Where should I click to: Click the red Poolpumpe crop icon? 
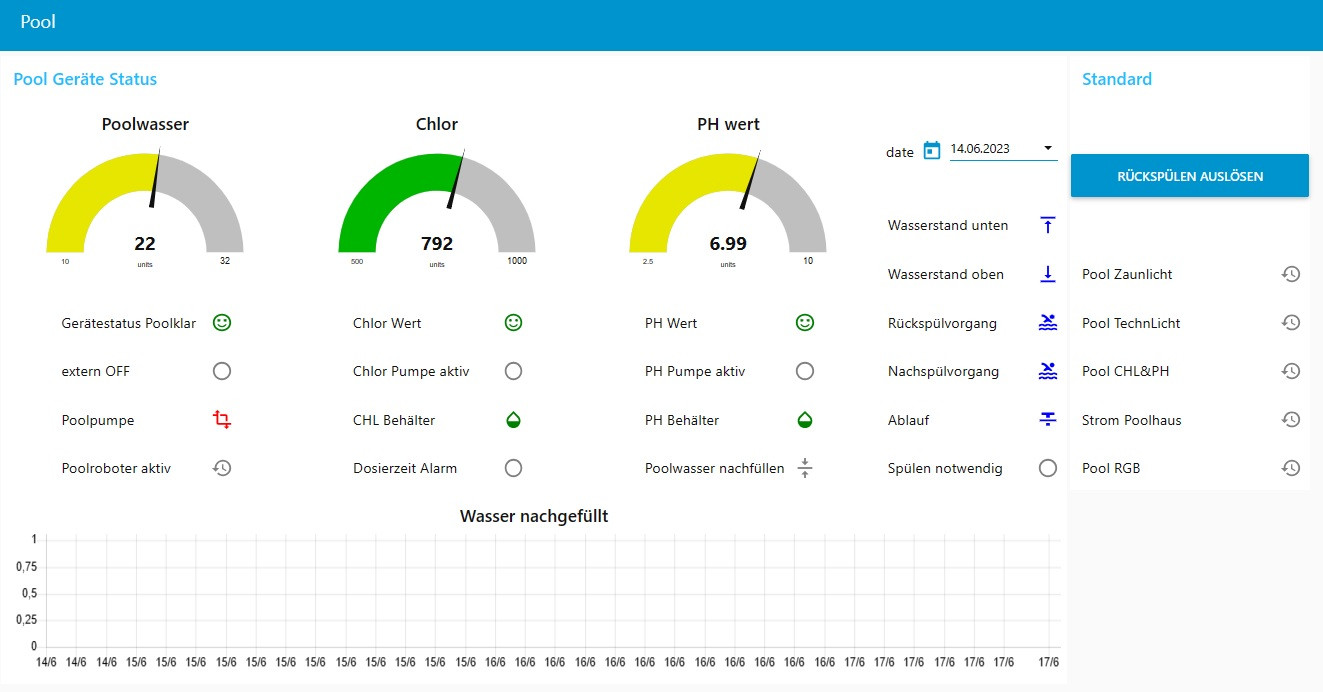coord(222,420)
